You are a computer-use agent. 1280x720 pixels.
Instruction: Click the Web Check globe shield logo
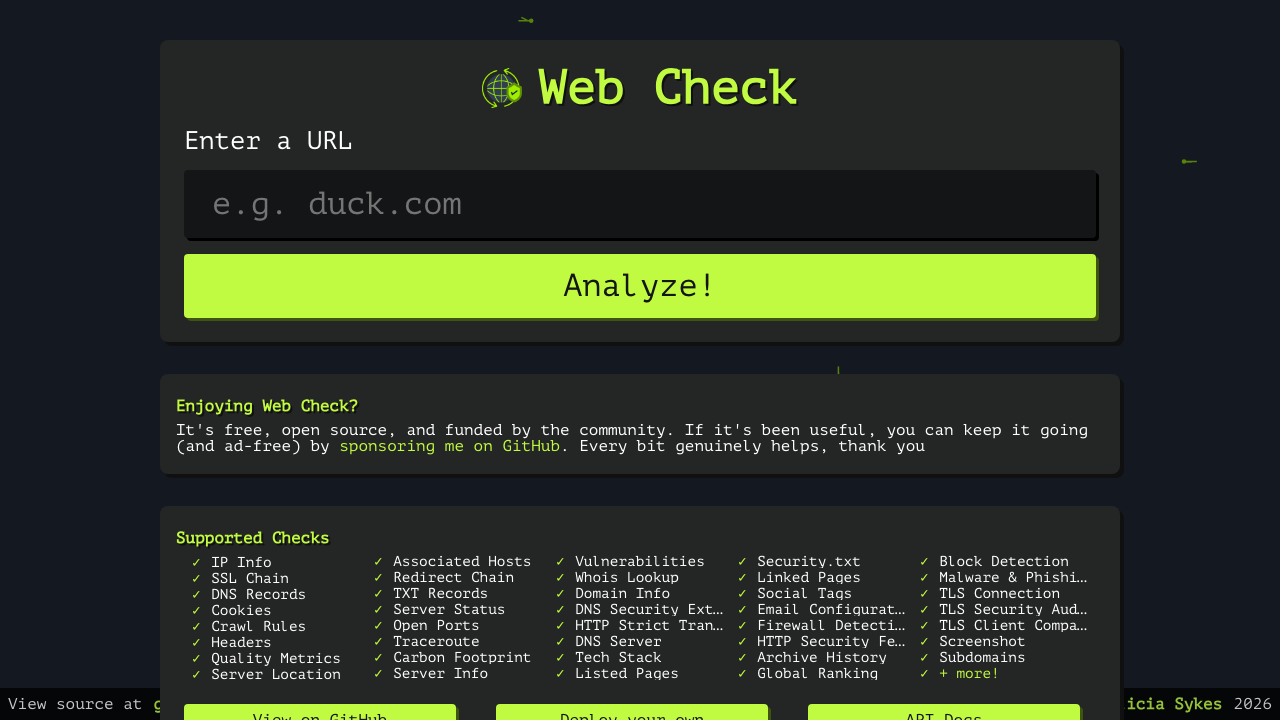tap(502, 88)
